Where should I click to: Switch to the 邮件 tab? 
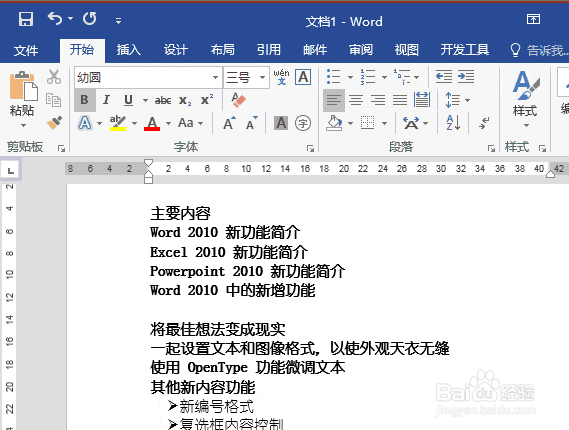coord(315,50)
